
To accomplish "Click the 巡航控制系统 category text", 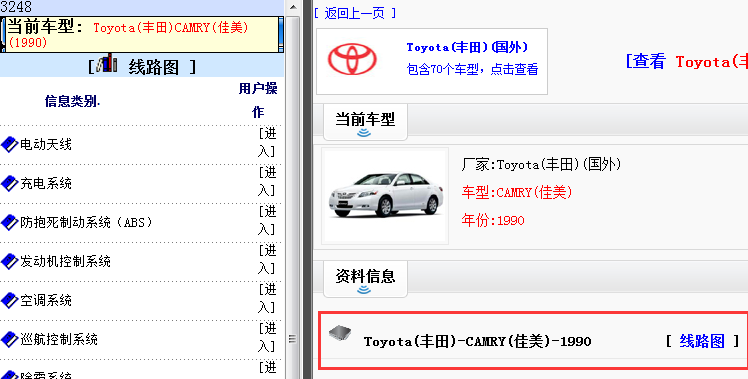I will point(59,339).
